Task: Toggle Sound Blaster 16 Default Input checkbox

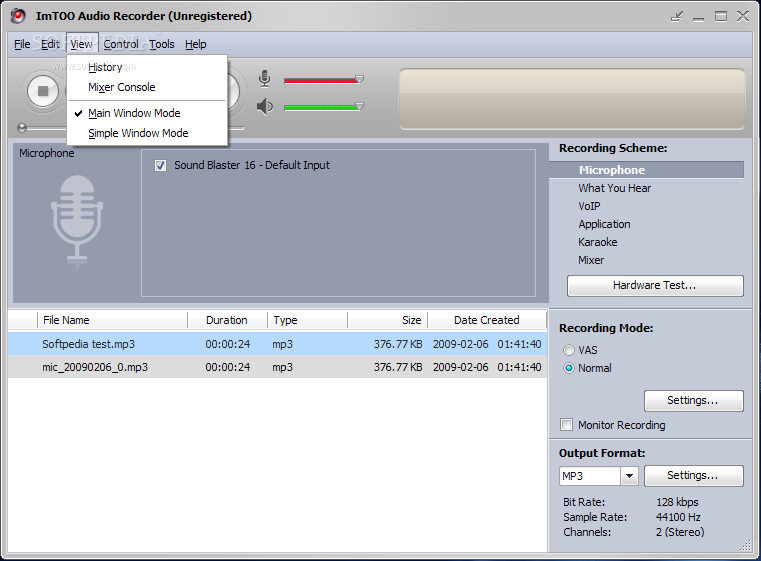Action: 160,165
